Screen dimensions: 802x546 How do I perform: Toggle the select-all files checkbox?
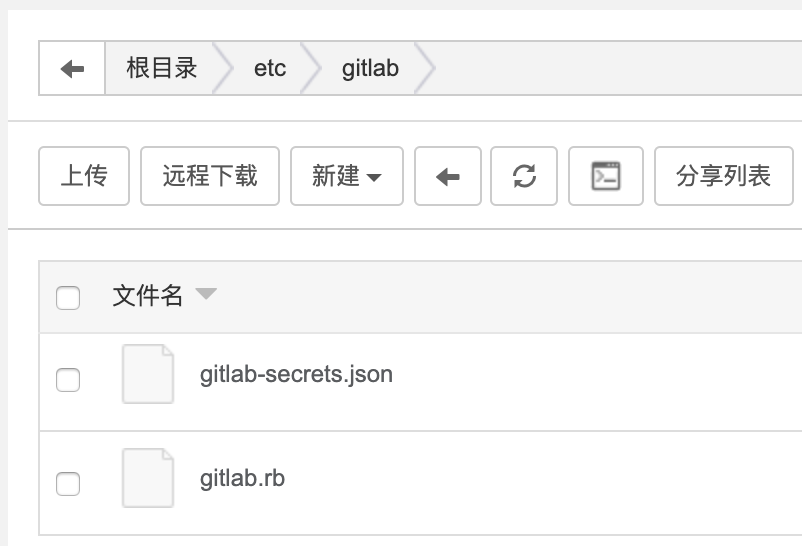[68, 297]
